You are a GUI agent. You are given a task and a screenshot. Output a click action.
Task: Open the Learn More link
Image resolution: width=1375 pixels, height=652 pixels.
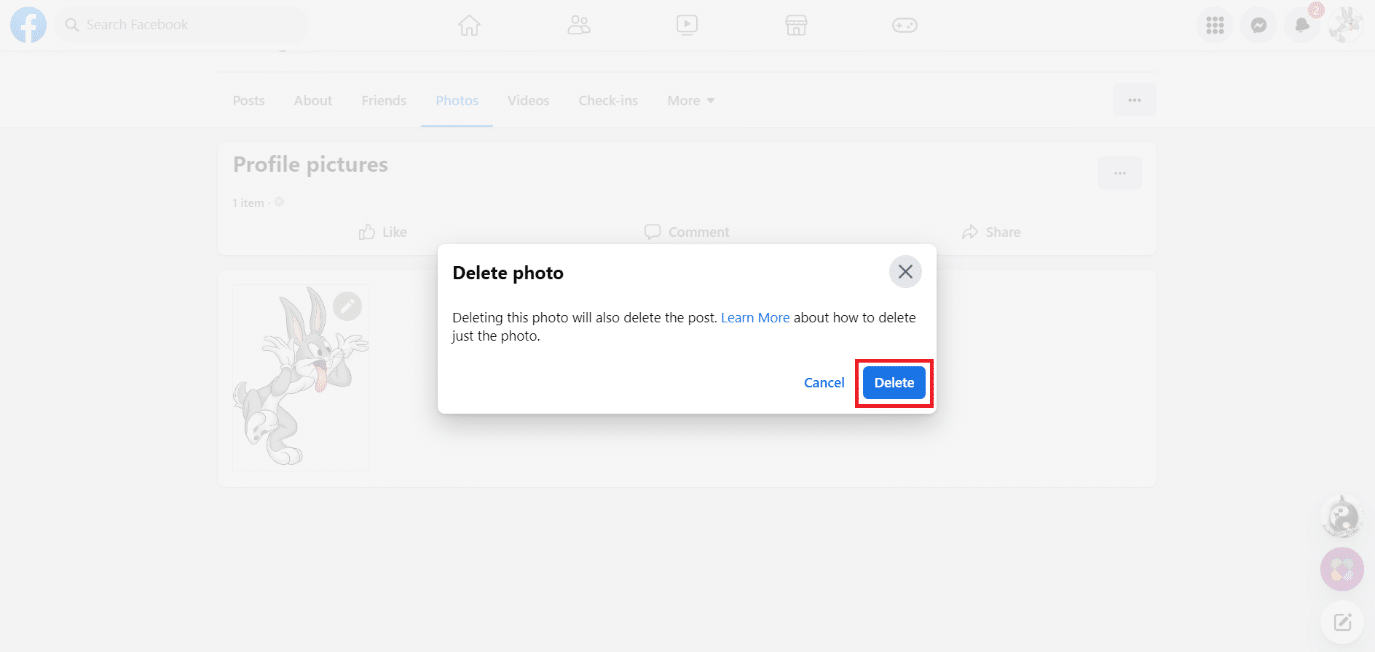coord(755,317)
